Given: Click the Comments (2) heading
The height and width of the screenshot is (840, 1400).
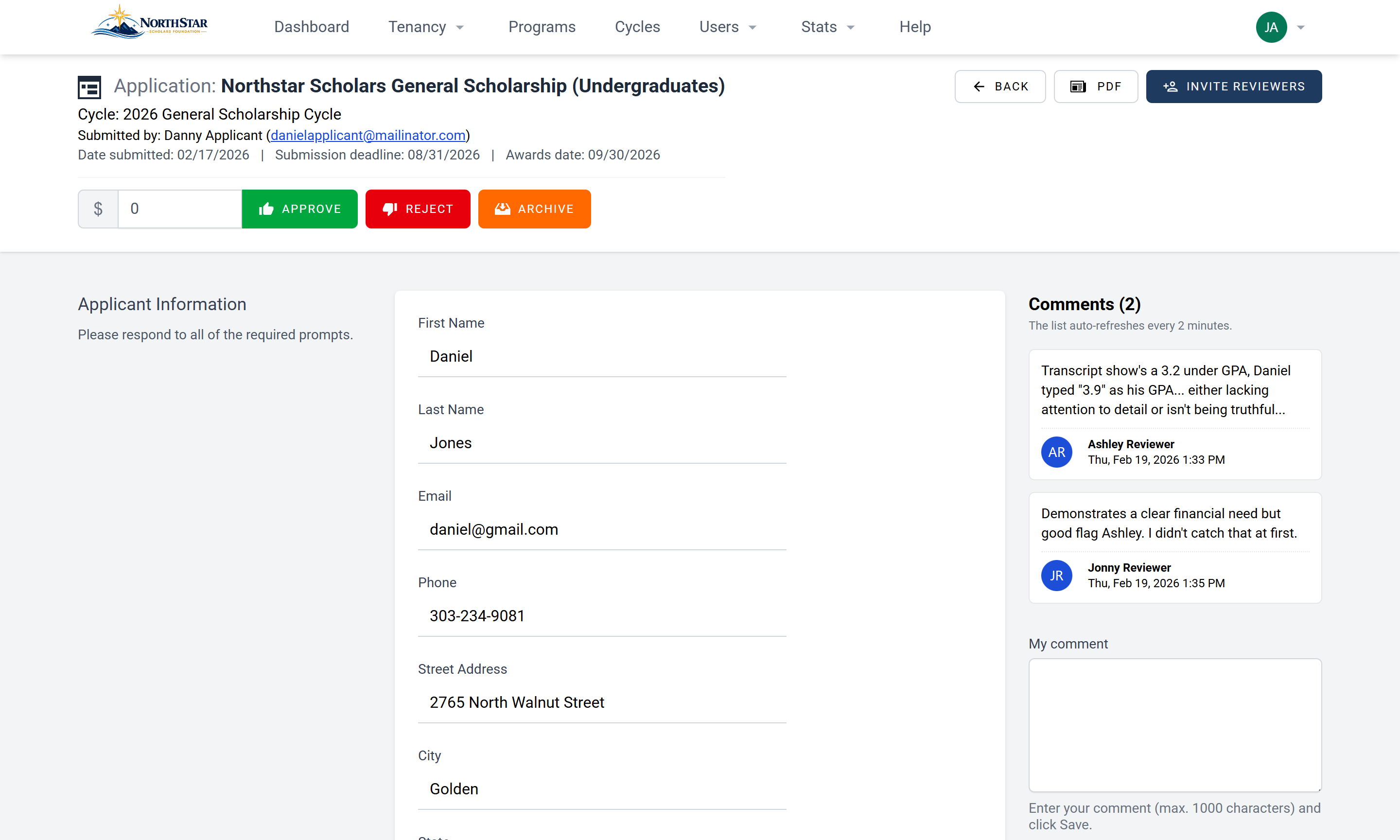Looking at the screenshot, I should [1084, 304].
